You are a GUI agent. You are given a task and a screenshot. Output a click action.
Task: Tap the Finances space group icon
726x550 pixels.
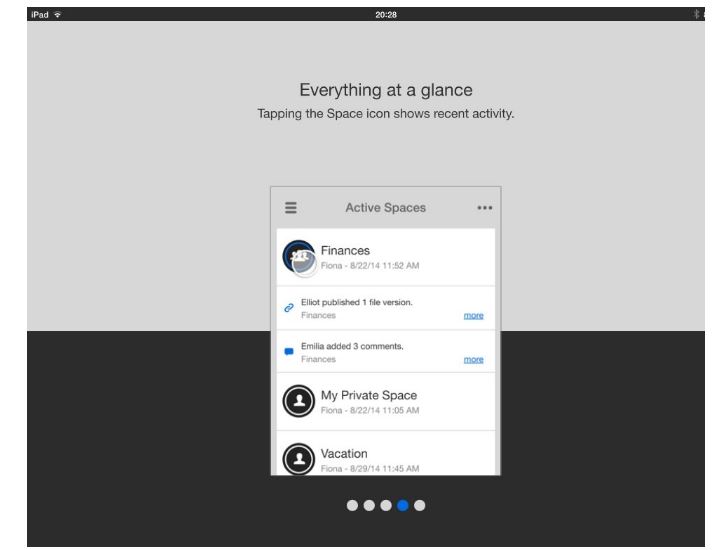point(299,256)
